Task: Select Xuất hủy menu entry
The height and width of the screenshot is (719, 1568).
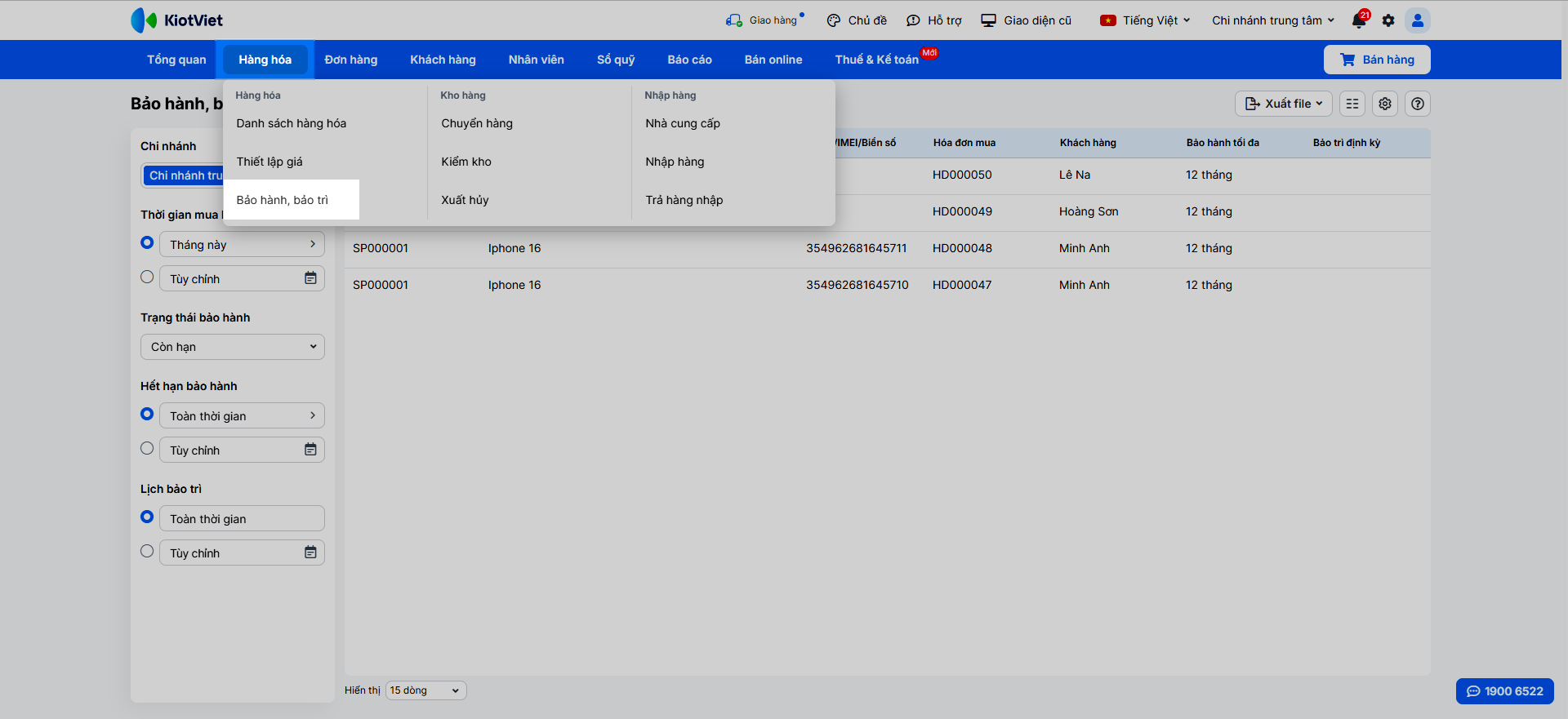Action: click(465, 200)
